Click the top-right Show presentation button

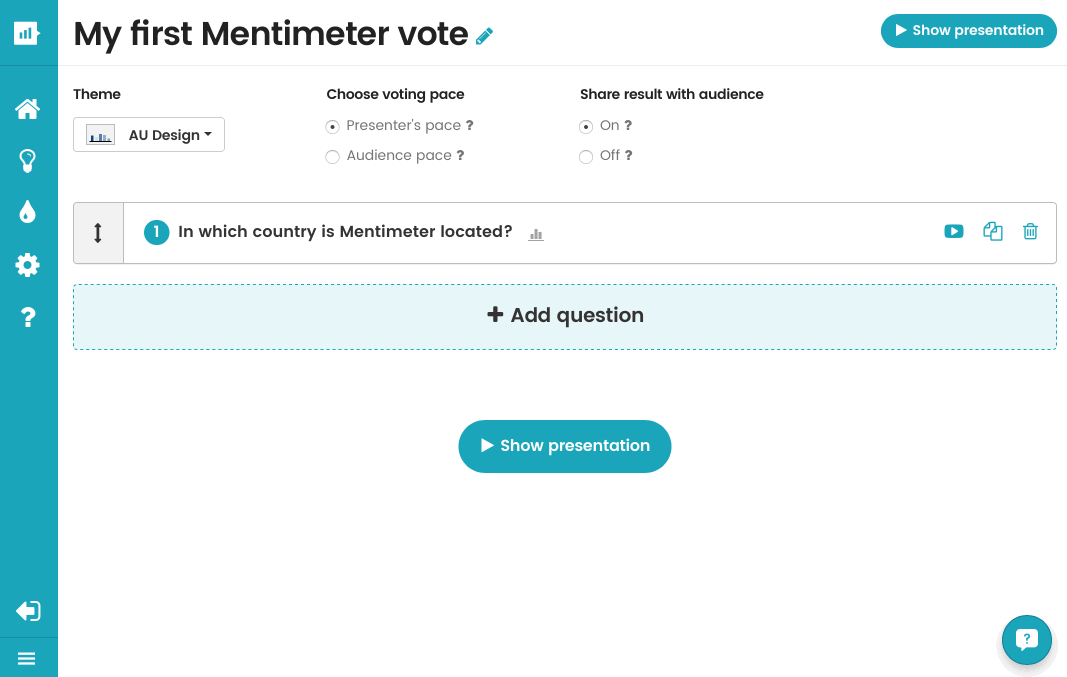pos(968,31)
